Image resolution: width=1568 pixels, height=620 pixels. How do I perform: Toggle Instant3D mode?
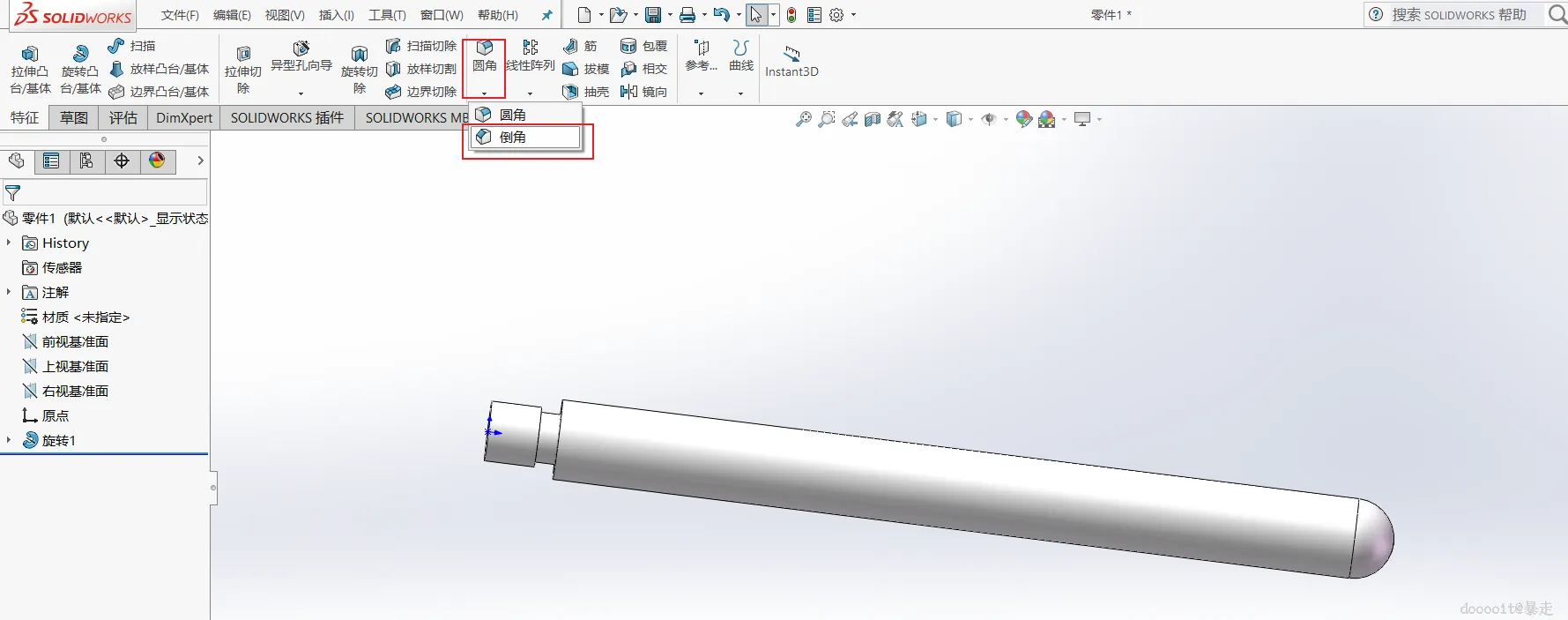(x=791, y=61)
